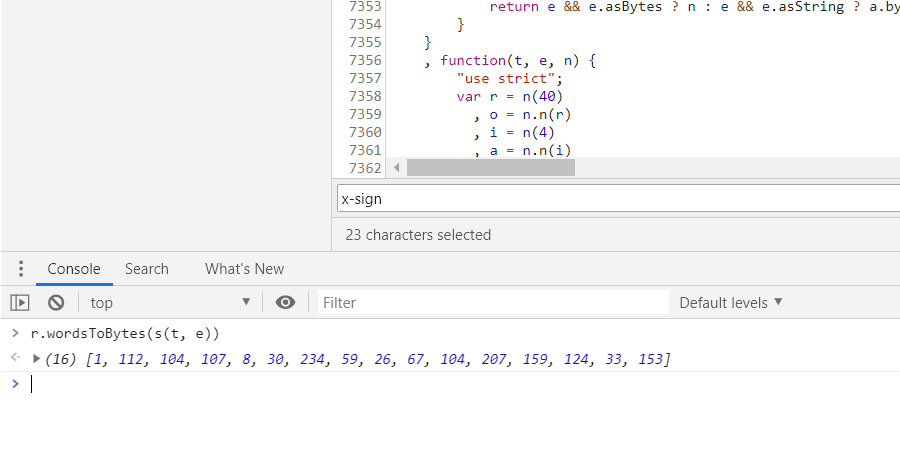This screenshot has width=900, height=464.
Task: Click the x-sign search box
Action: (x=618, y=199)
